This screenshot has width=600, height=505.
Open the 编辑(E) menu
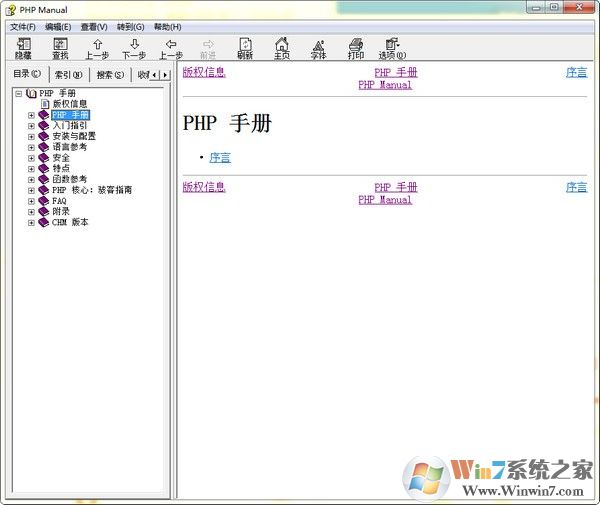pos(58,27)
